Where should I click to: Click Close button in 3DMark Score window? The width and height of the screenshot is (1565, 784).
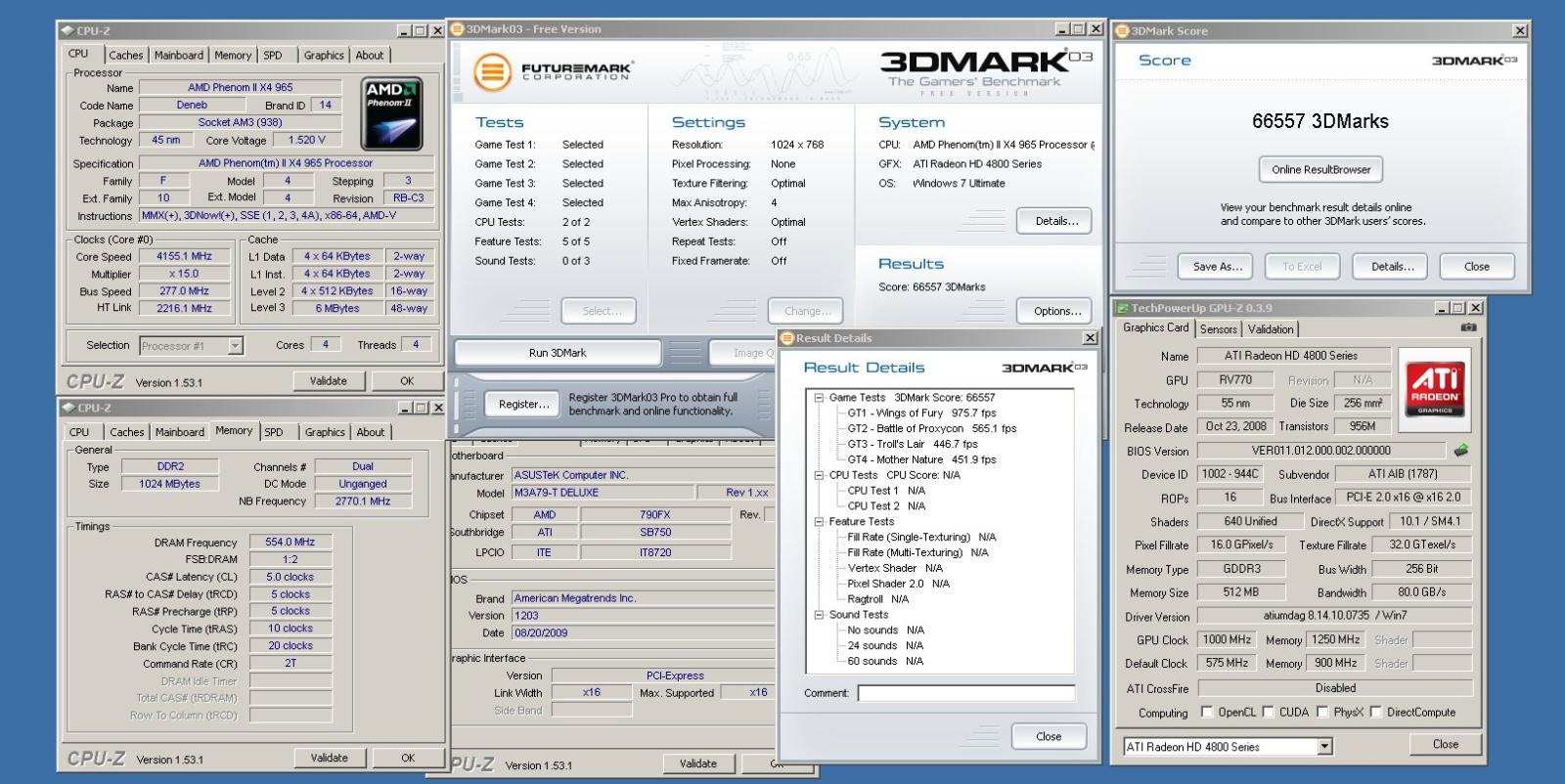coord(1477,266)
